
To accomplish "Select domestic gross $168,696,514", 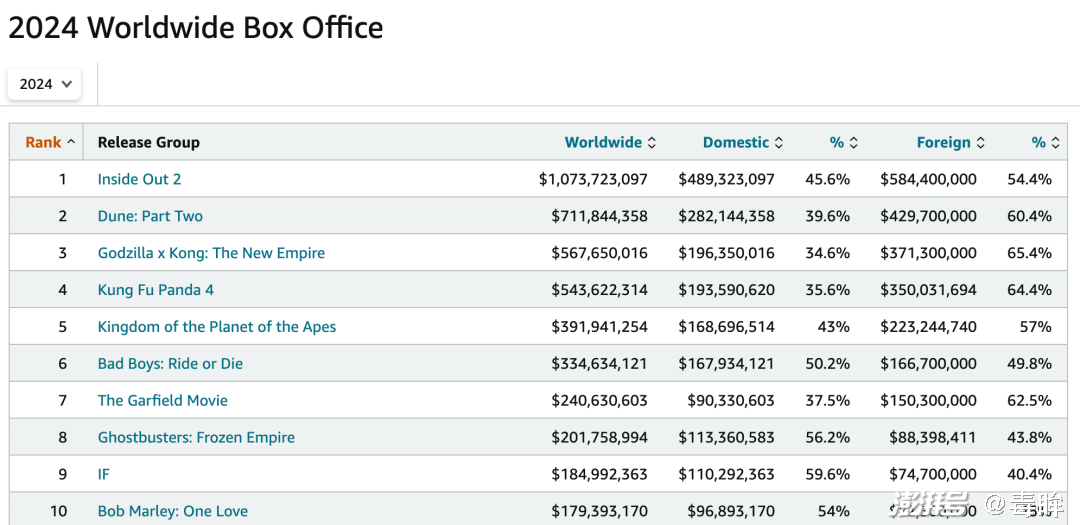I will point(727,327).
